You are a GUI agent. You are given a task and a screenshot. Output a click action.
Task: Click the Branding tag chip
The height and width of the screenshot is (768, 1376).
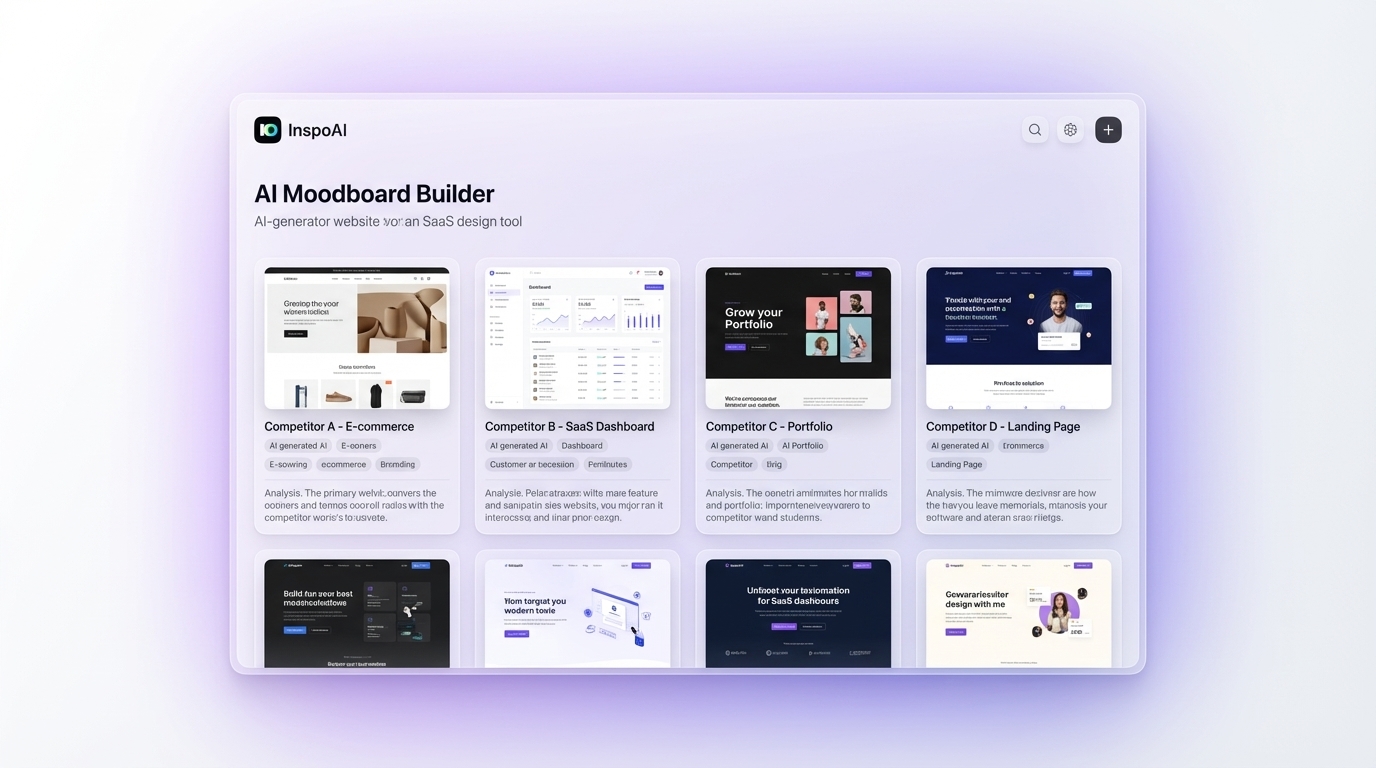tap(398, 464)
